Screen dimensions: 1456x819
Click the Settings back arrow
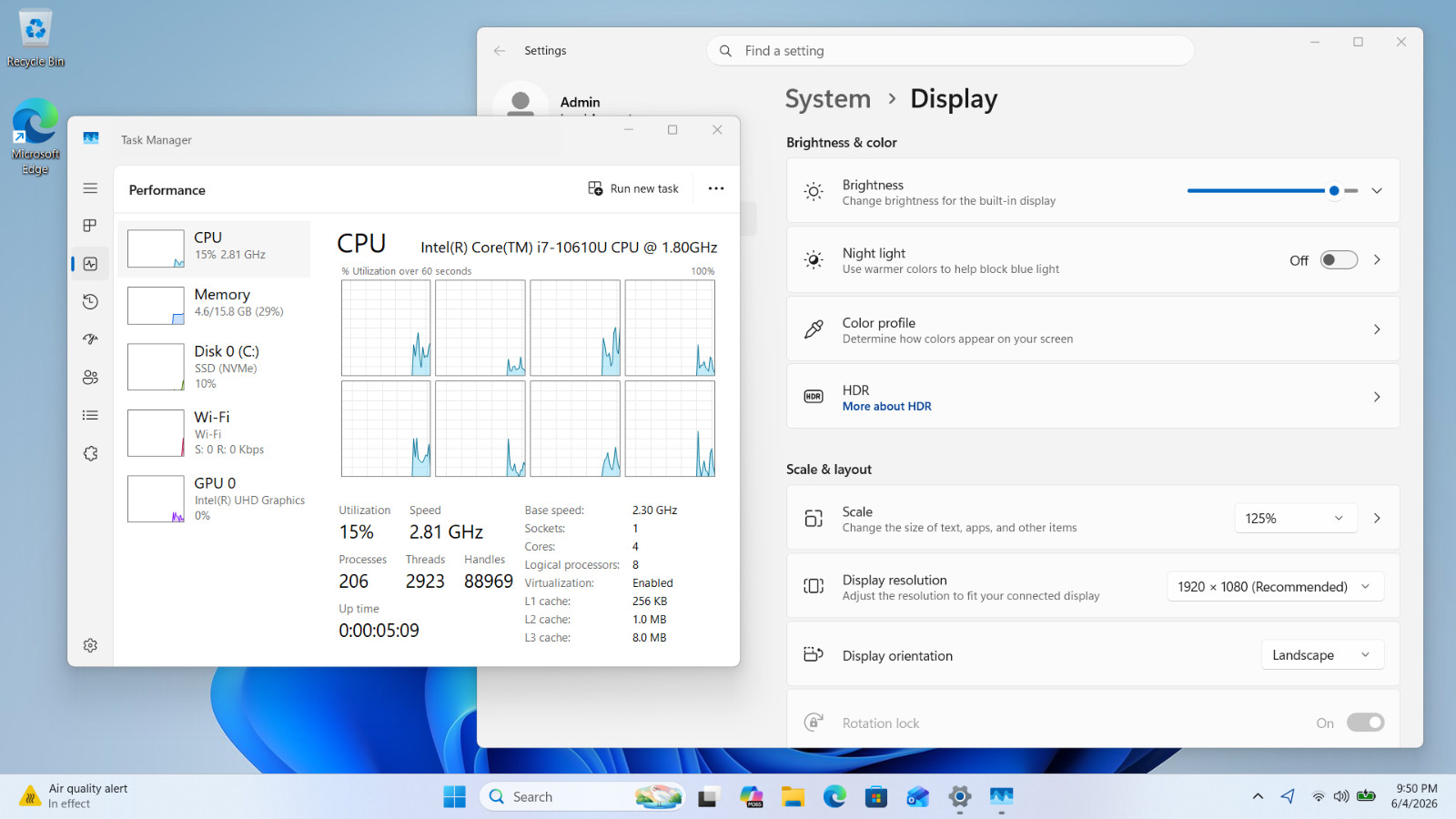coord(500,51)
